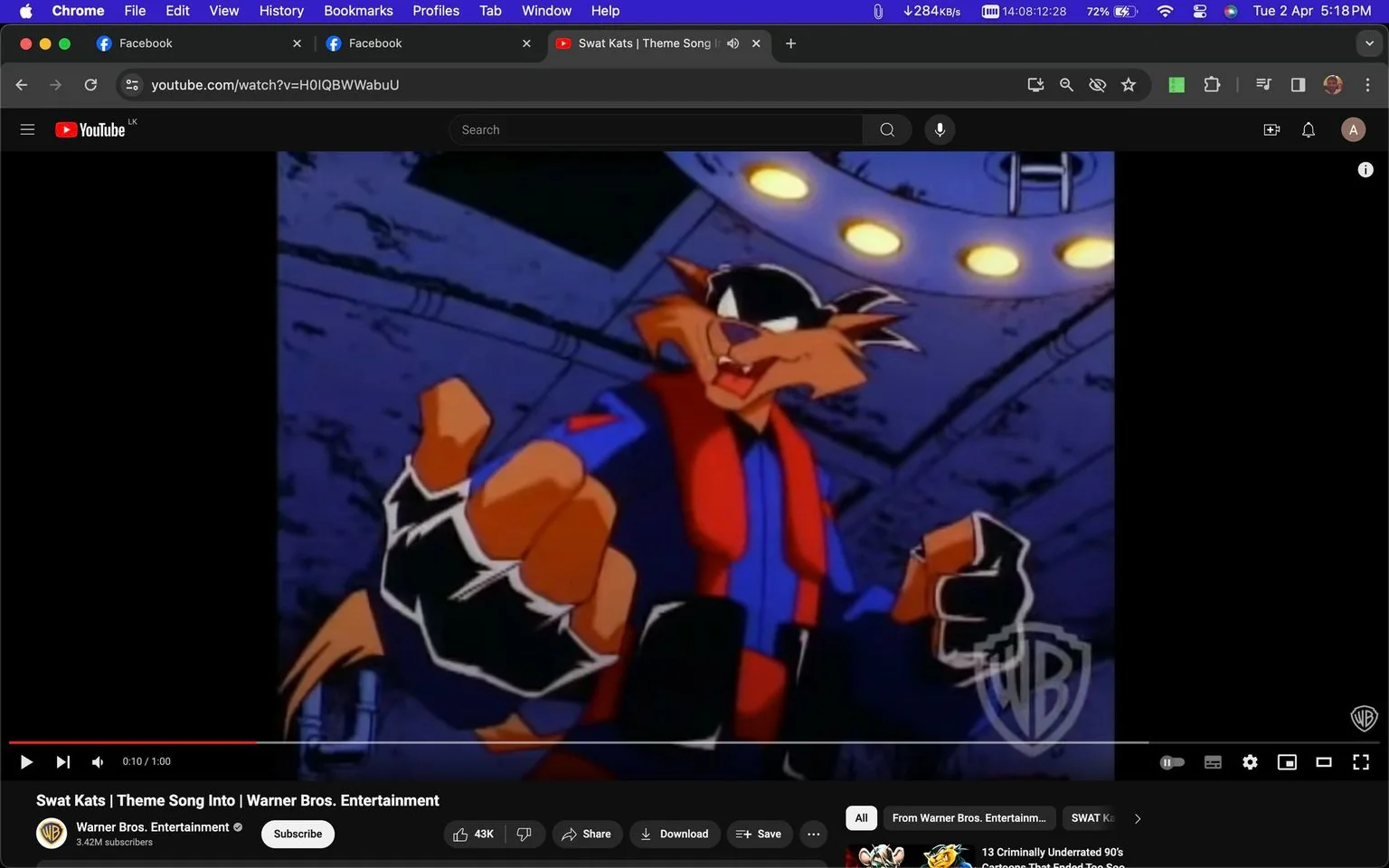
Task: Install app icon in address bar
Action: pos(1035,85)
